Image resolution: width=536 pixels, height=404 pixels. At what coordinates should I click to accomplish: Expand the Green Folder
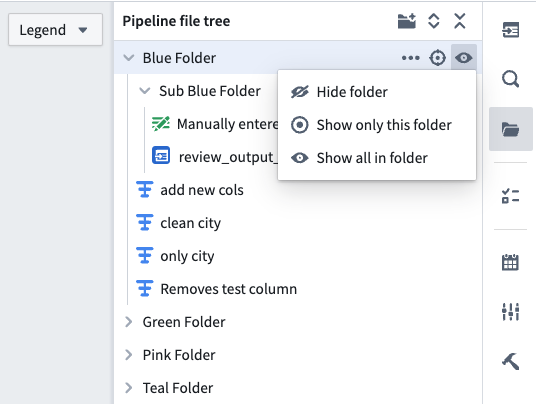129,322
